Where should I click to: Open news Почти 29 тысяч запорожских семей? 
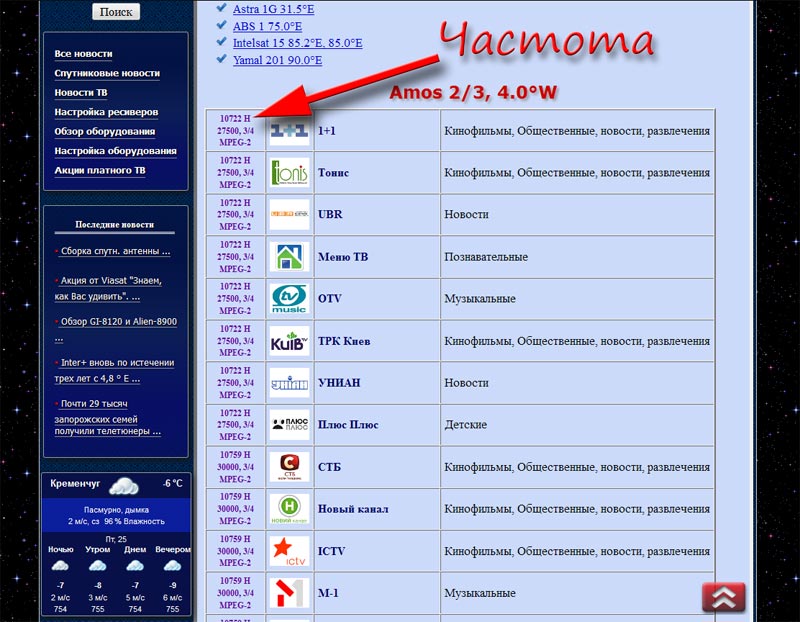click(108, 417)
